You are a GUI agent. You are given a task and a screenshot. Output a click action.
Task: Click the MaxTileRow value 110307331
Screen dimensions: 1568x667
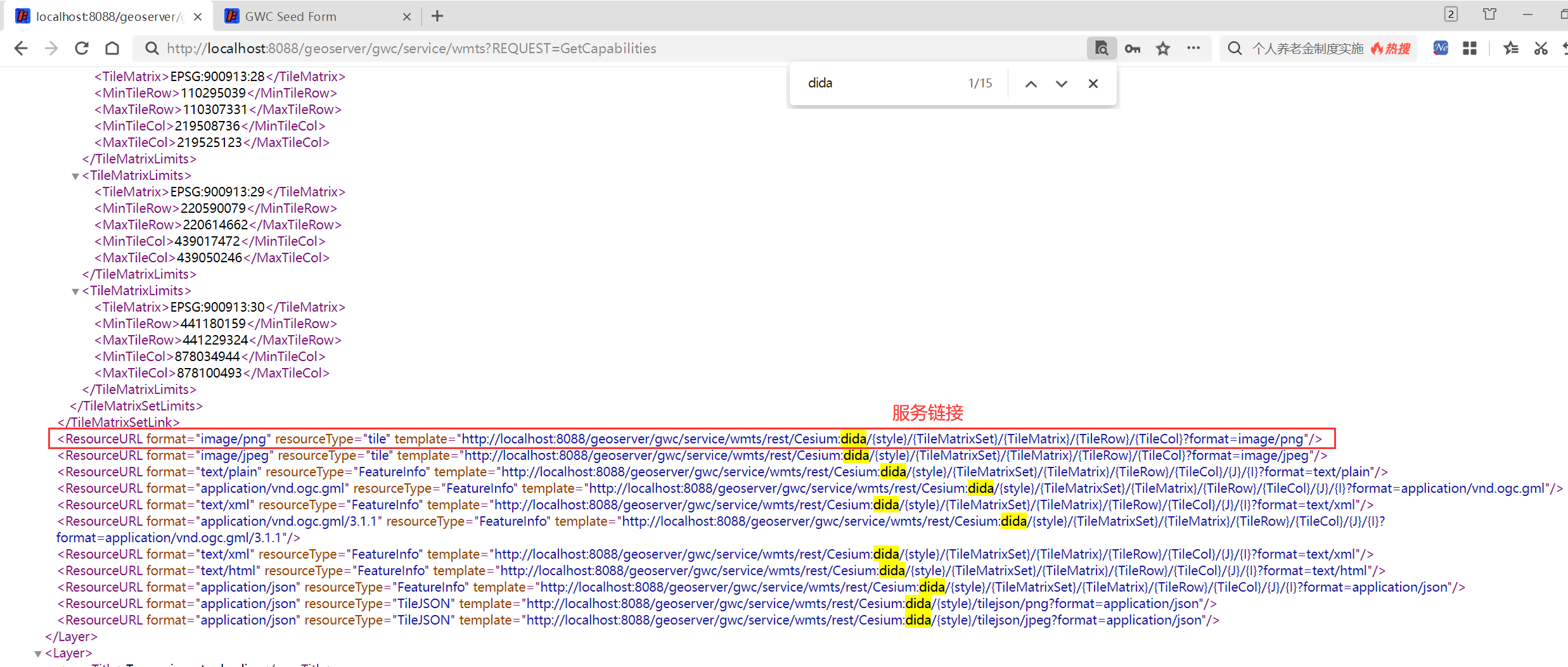(215, 110)
